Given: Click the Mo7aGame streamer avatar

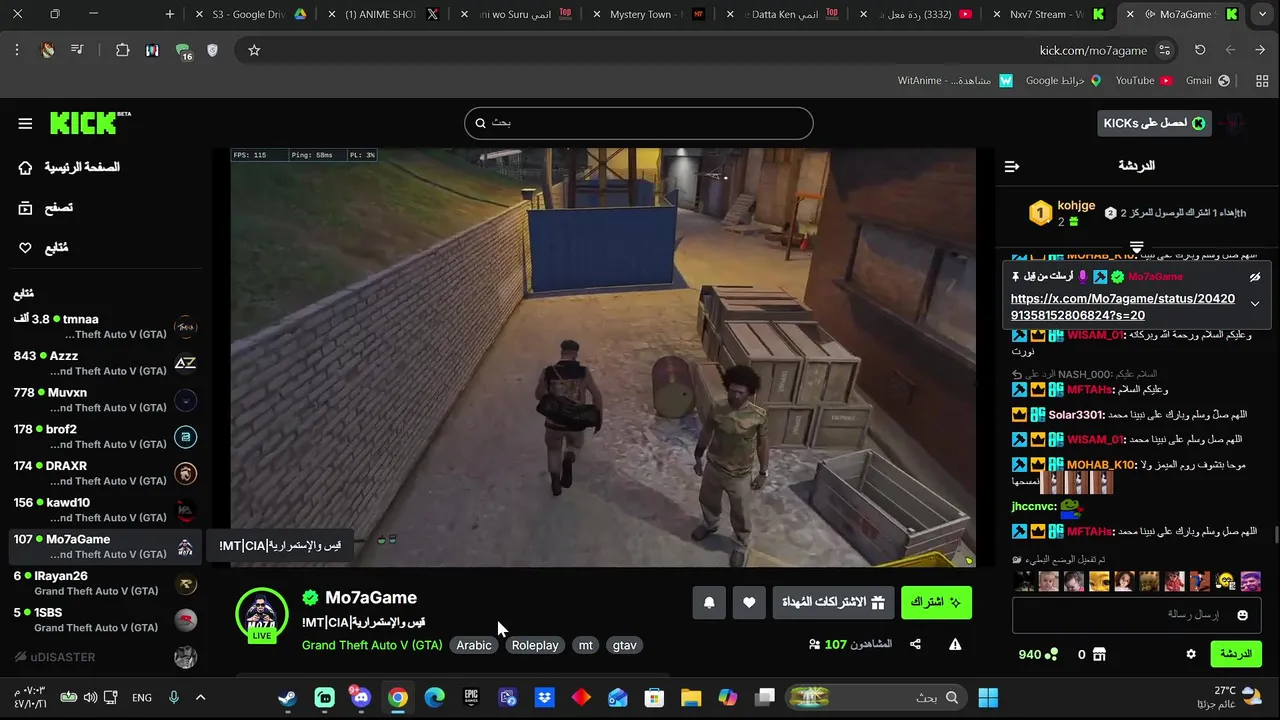Looking at the screenshot, I should pyautogui.click(x=261, y=613).
